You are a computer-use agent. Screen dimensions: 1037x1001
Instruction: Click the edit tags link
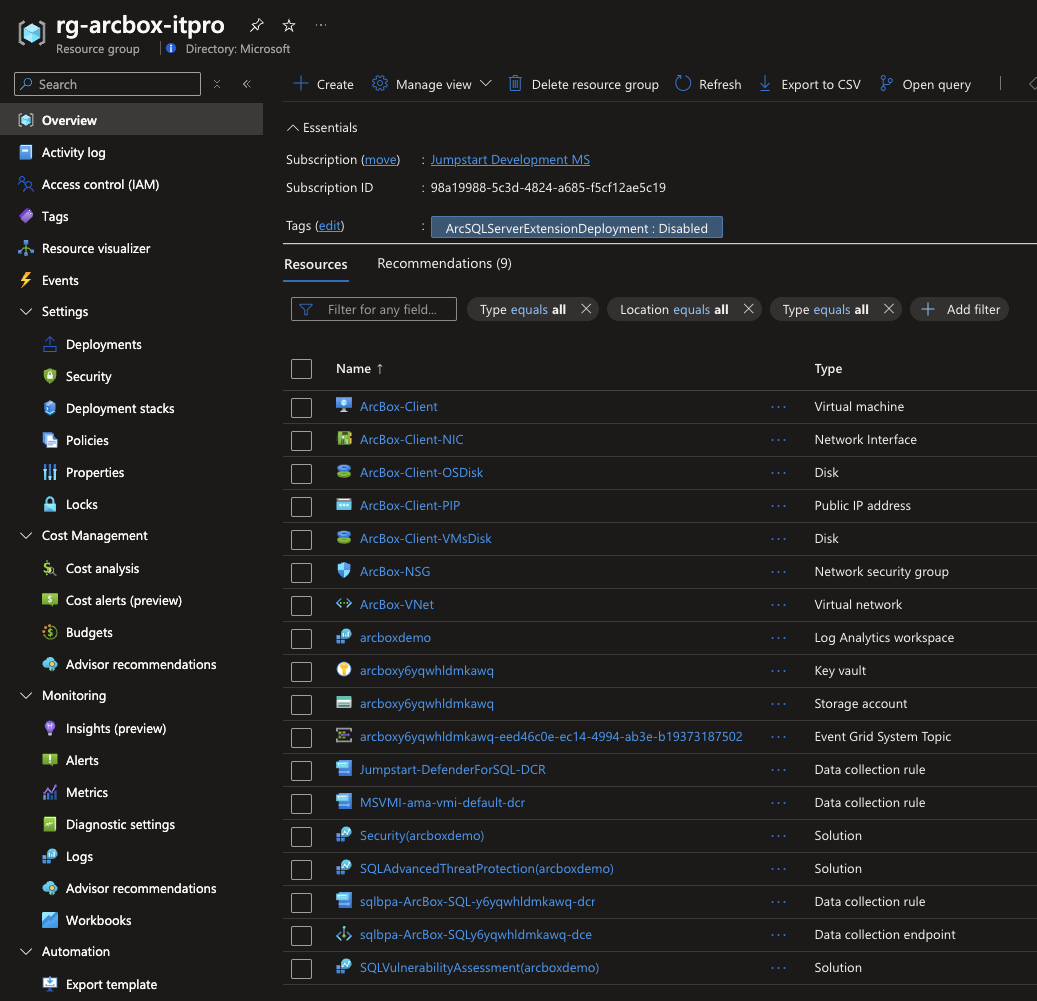pyautogui.click(x=329, y=225)
